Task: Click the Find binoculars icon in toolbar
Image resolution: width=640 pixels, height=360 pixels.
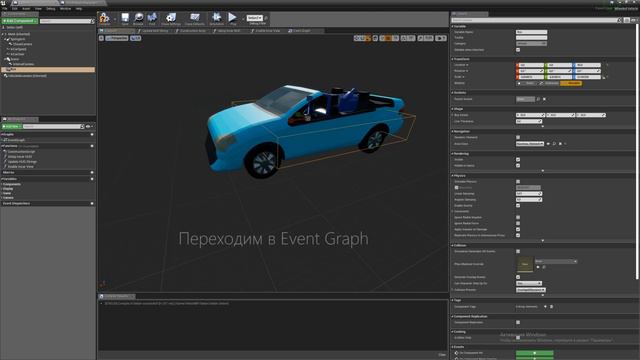Action: coord(152,18)
